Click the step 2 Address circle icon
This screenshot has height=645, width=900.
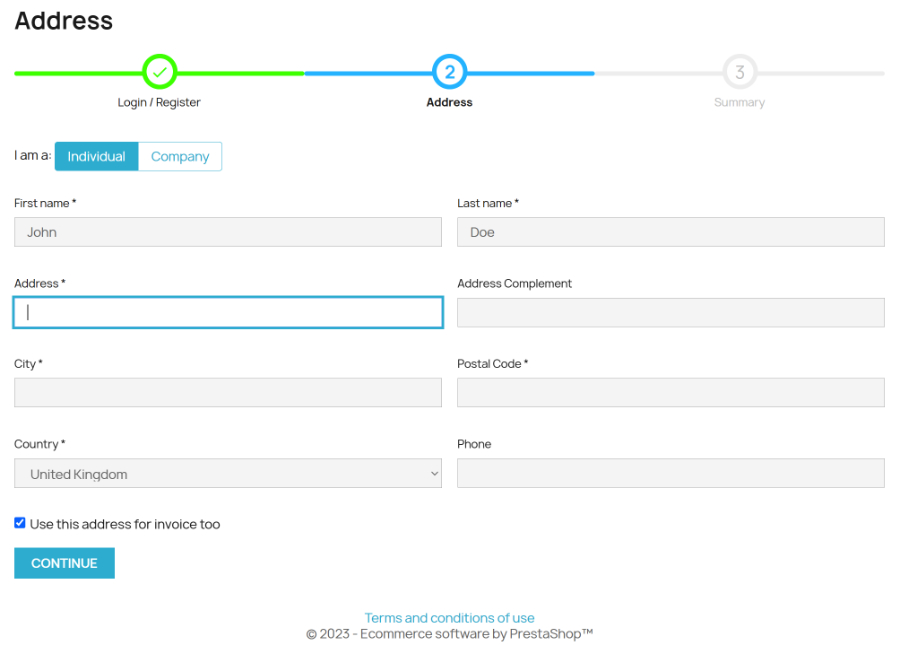point(449,72)
